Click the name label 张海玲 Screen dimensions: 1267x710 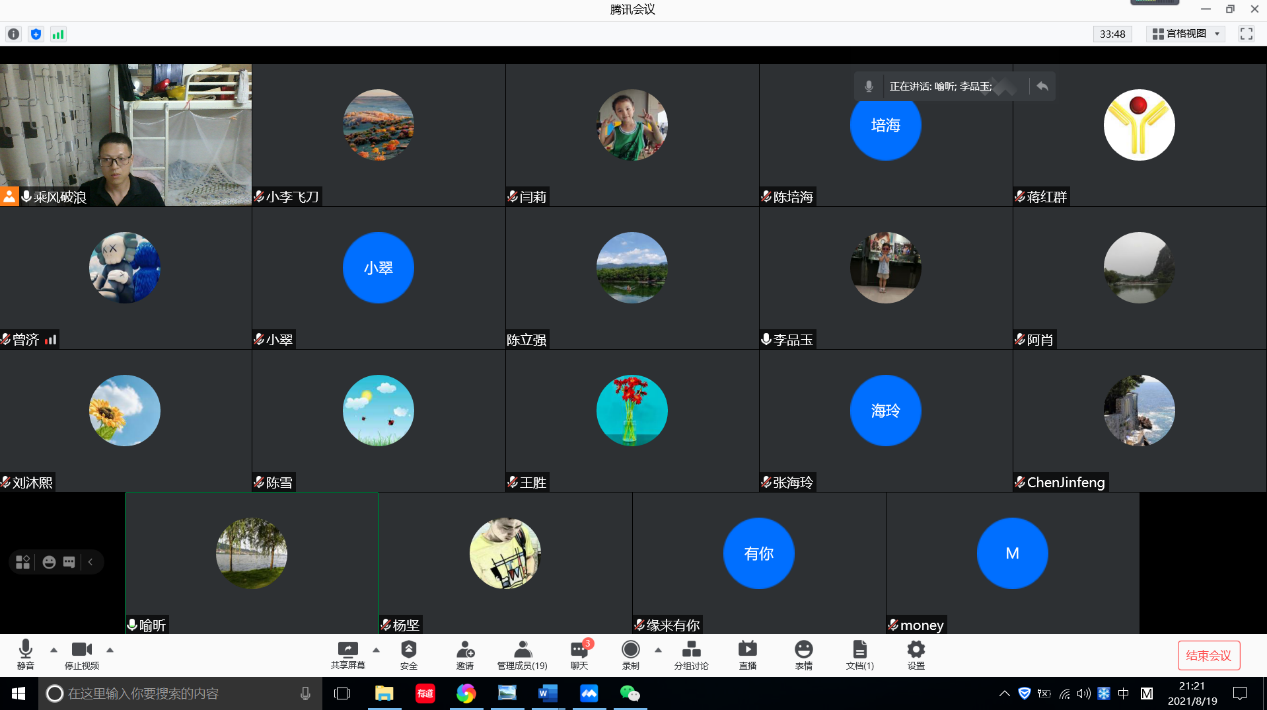pos(794,482)
